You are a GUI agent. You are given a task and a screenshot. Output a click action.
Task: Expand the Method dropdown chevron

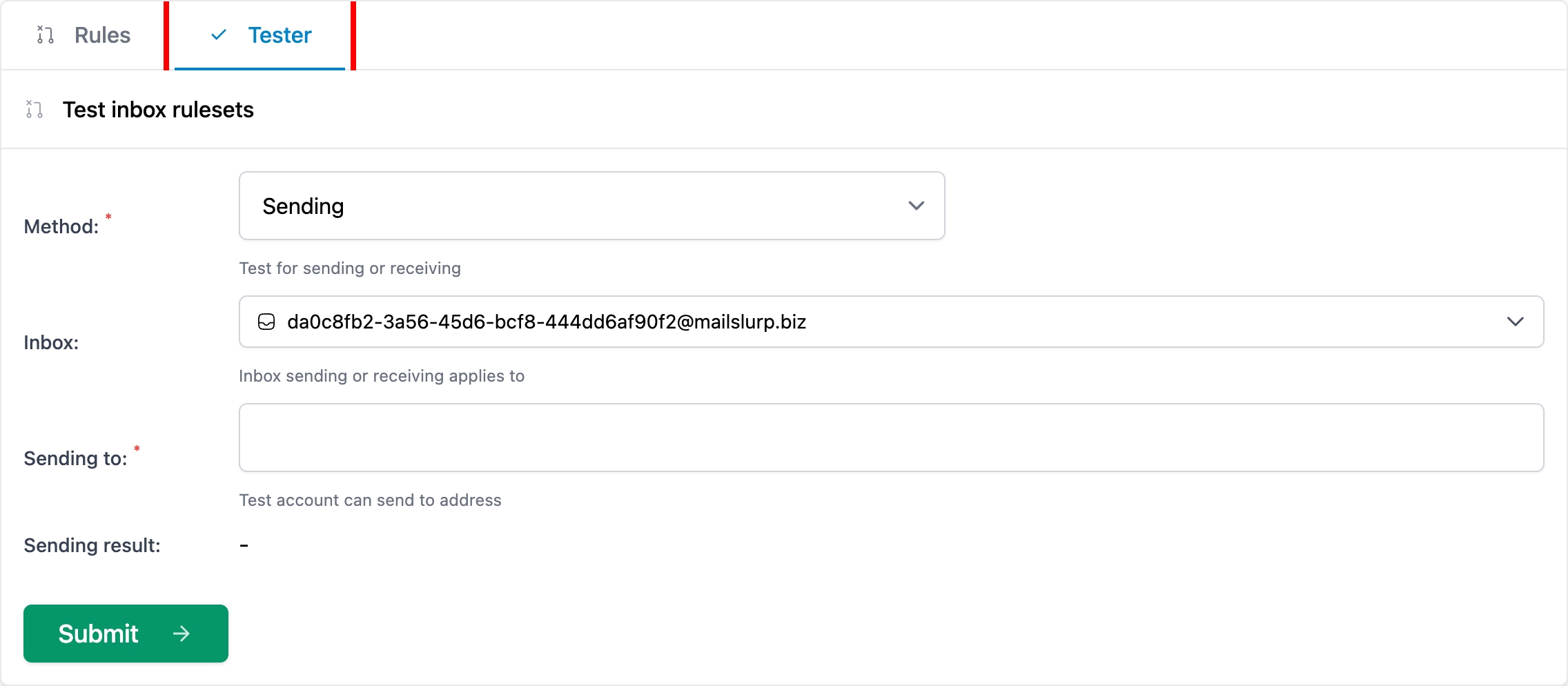pyautogui.click(x=917, y=206)
